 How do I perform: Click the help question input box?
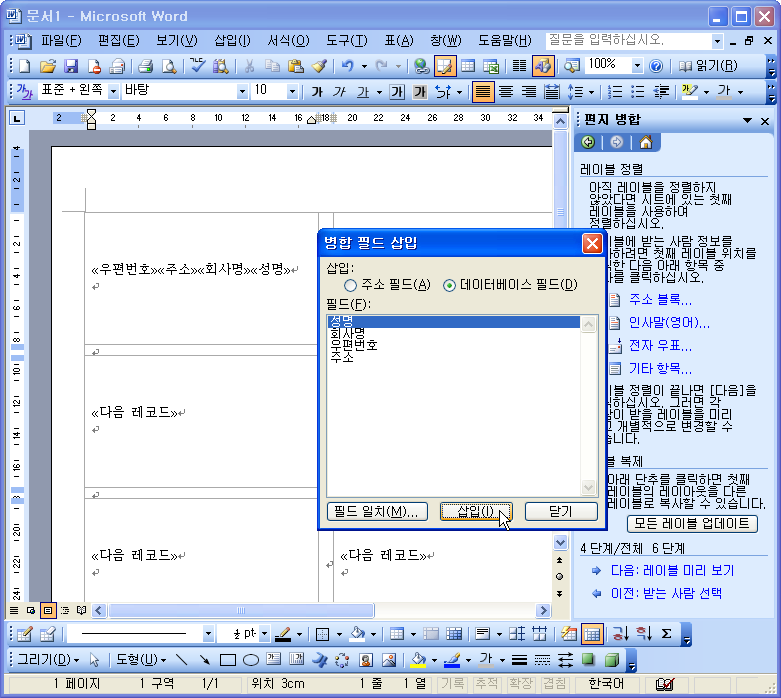(x=629, y=40)
